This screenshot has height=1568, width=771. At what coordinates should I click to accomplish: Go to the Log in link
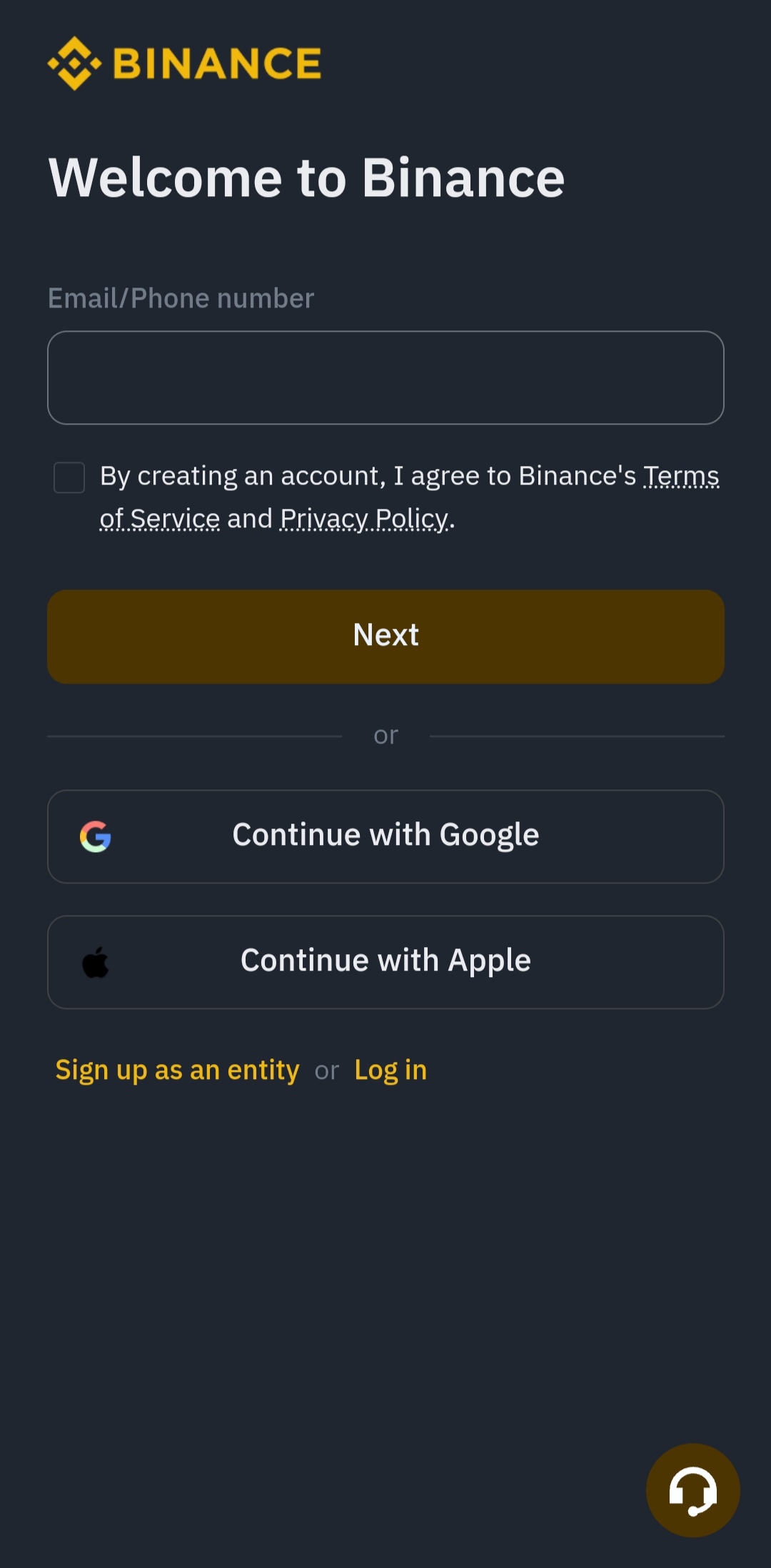pyautogui.click(x=390, y=1070)
